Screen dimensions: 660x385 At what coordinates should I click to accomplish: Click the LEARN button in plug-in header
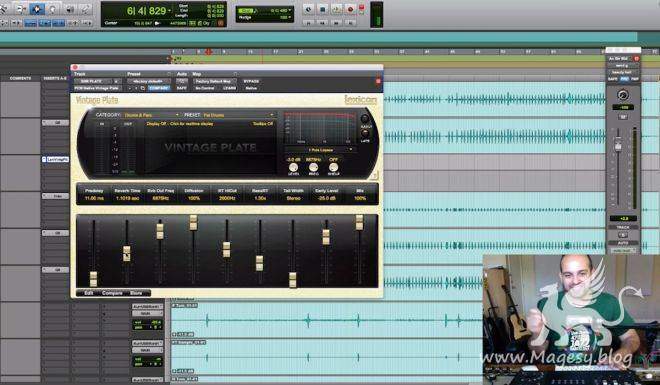coord(229,88)
